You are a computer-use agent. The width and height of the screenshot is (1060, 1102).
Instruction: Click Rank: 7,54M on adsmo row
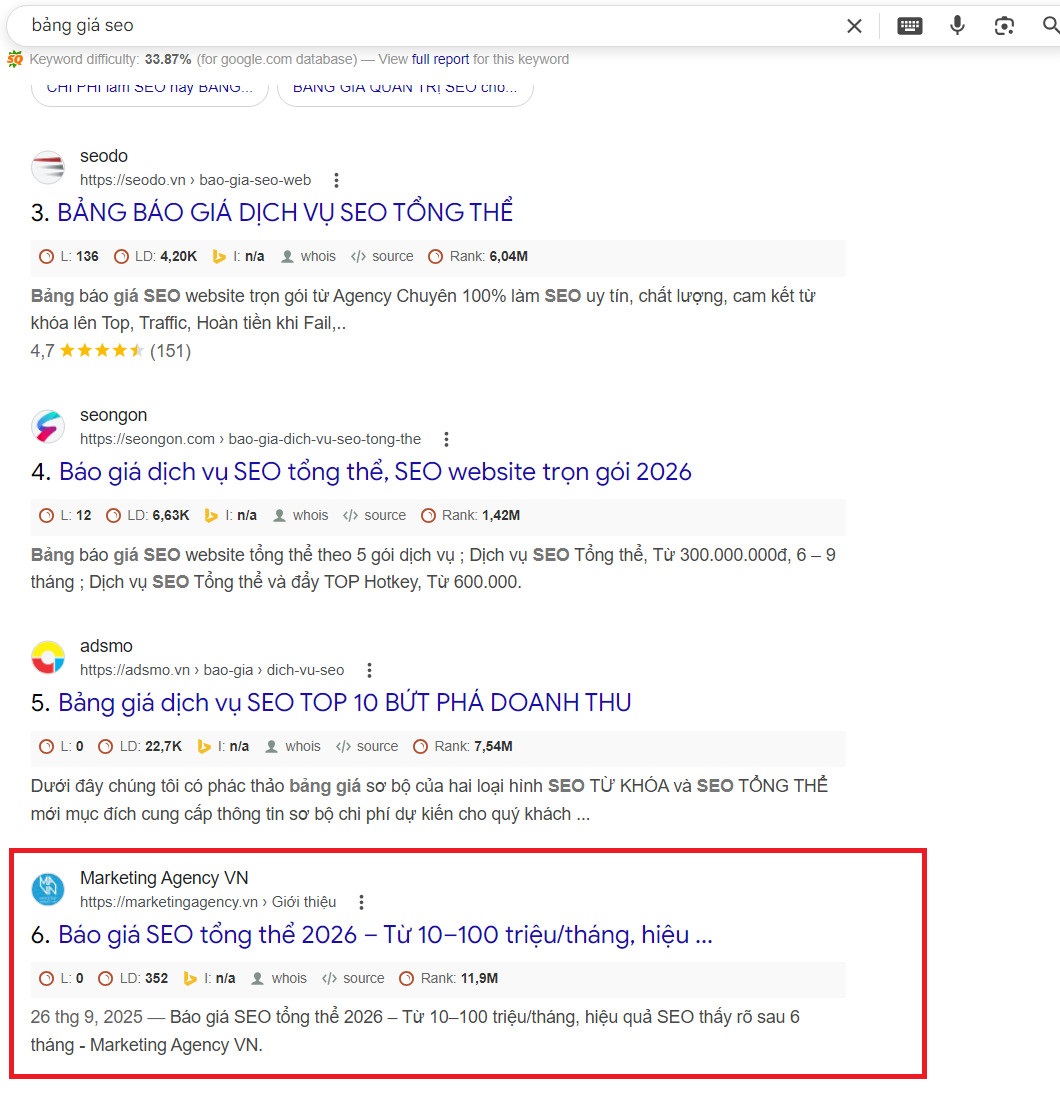click(463, 746)
